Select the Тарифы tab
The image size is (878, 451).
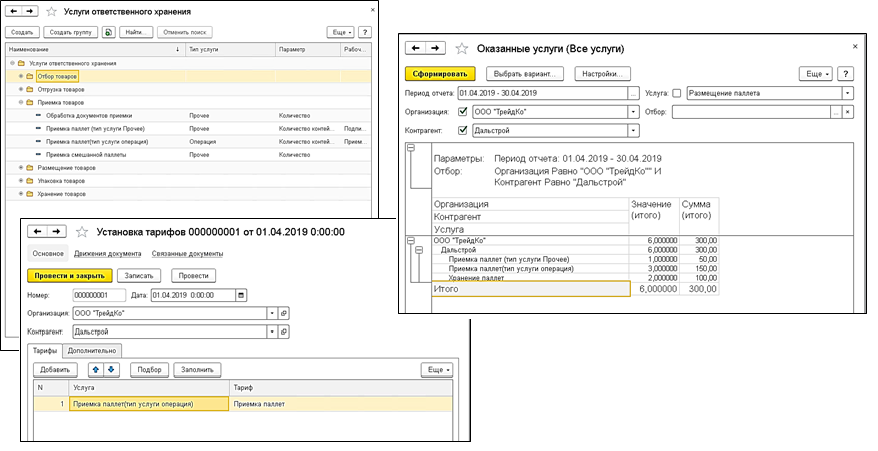[x=45, y=351]
